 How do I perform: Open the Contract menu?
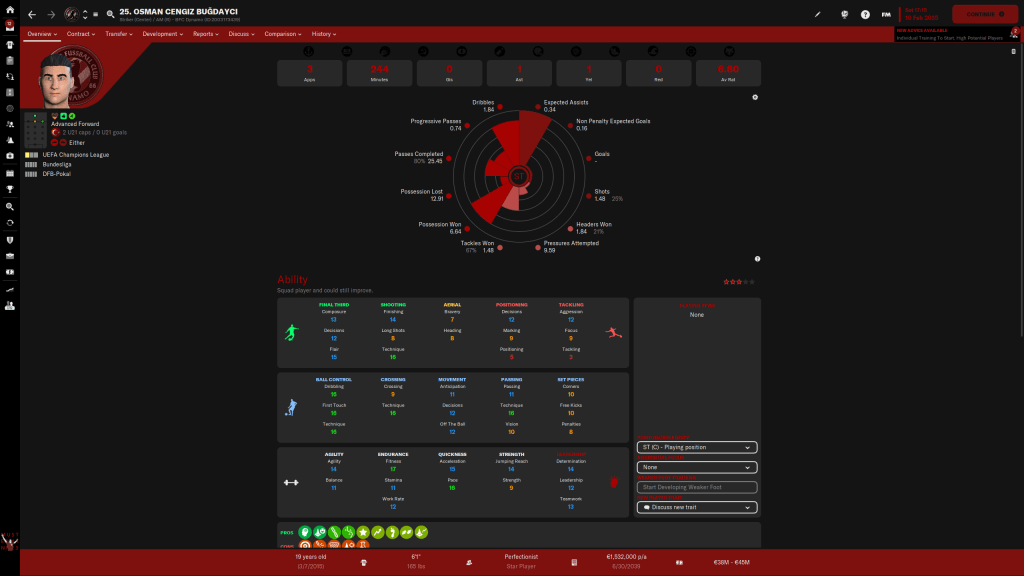80,34
